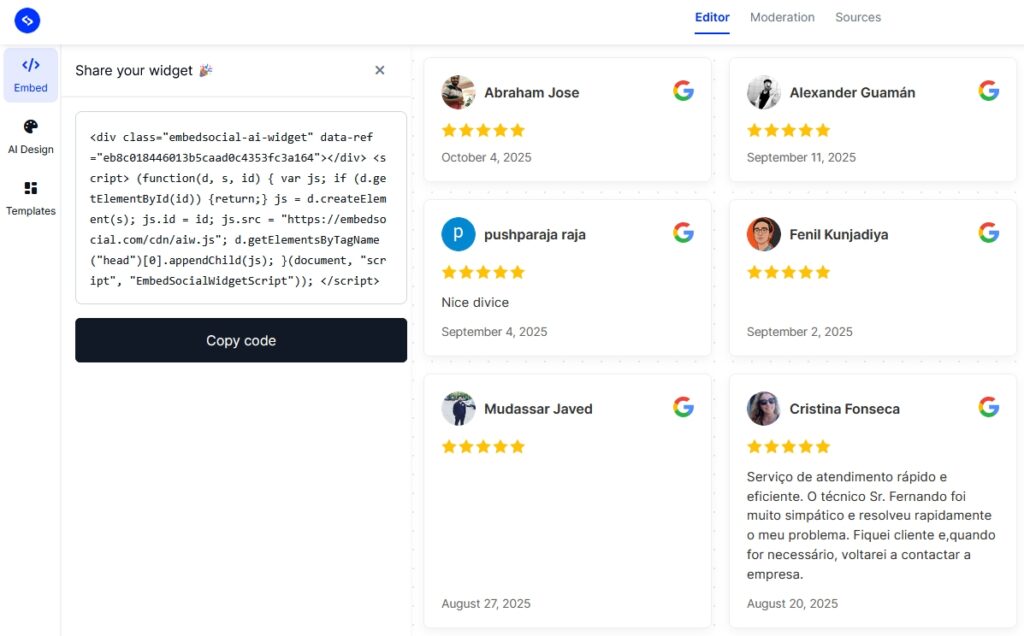The height and width of the screenshot is (636, 1024).
Task: Click Google icon on Alexander Guamán review
Action: (988, 91)
